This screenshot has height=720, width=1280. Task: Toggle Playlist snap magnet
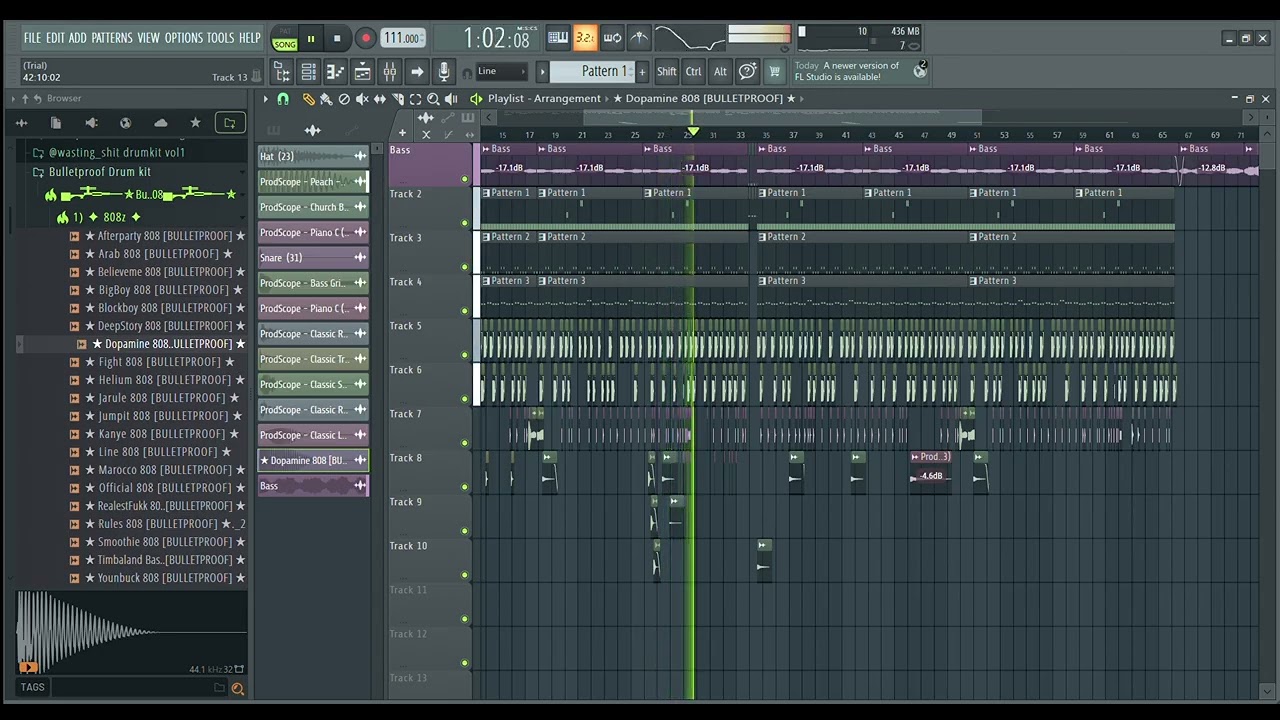click(283, 99)
